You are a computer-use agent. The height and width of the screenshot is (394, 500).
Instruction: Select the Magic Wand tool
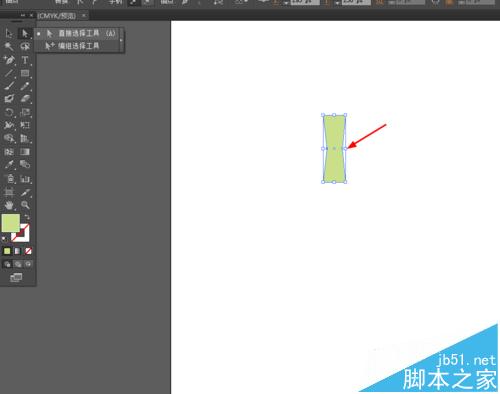coord(9,46)
